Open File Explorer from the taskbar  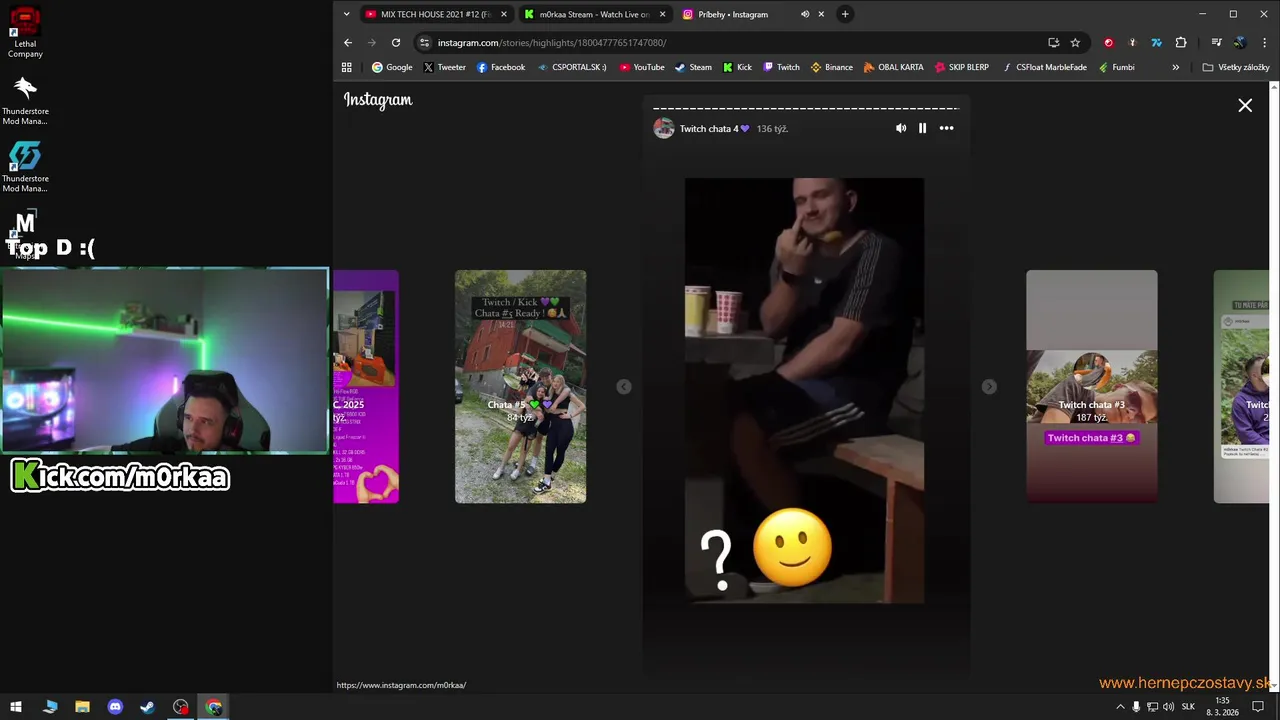pyautogui.click(x=82, y=707)
